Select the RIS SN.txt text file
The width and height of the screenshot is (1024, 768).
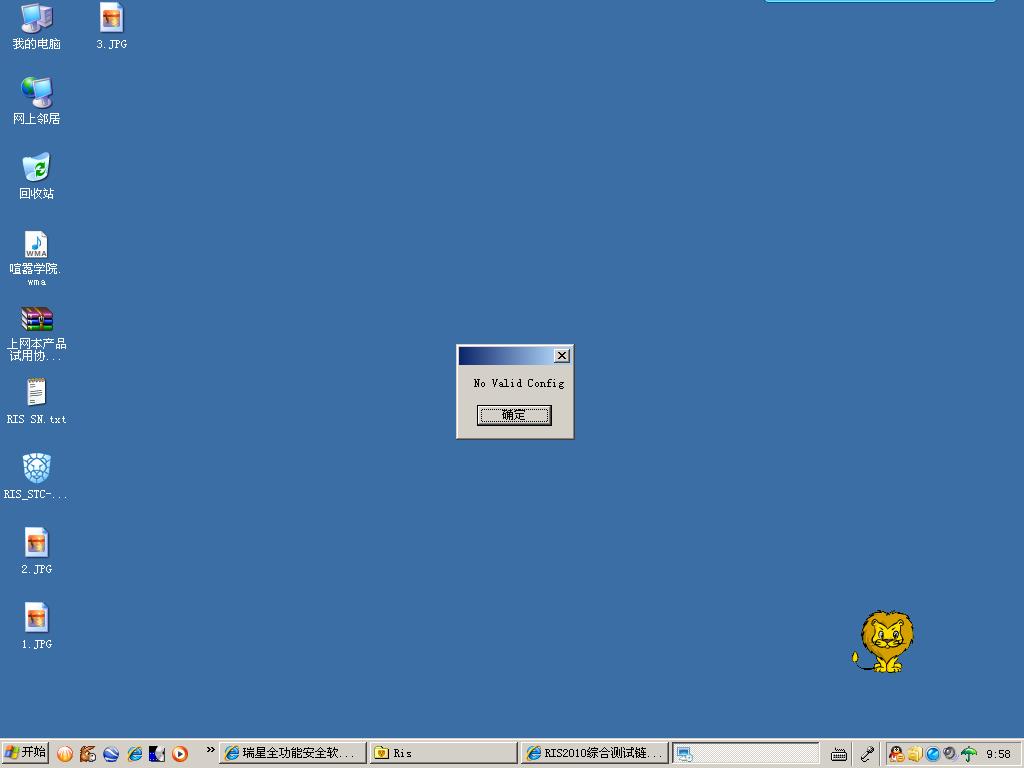click(x=37, y=402)
